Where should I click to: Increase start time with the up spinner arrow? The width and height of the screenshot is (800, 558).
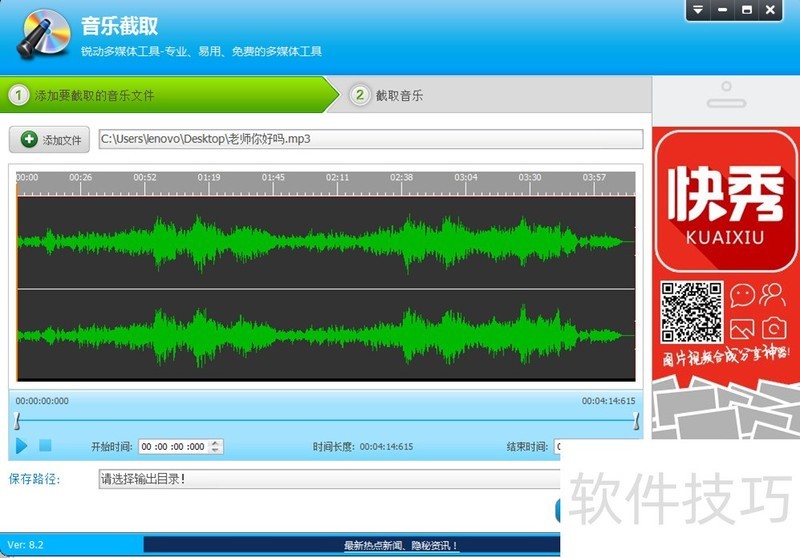pyautogui.click(x=215, y=443)
